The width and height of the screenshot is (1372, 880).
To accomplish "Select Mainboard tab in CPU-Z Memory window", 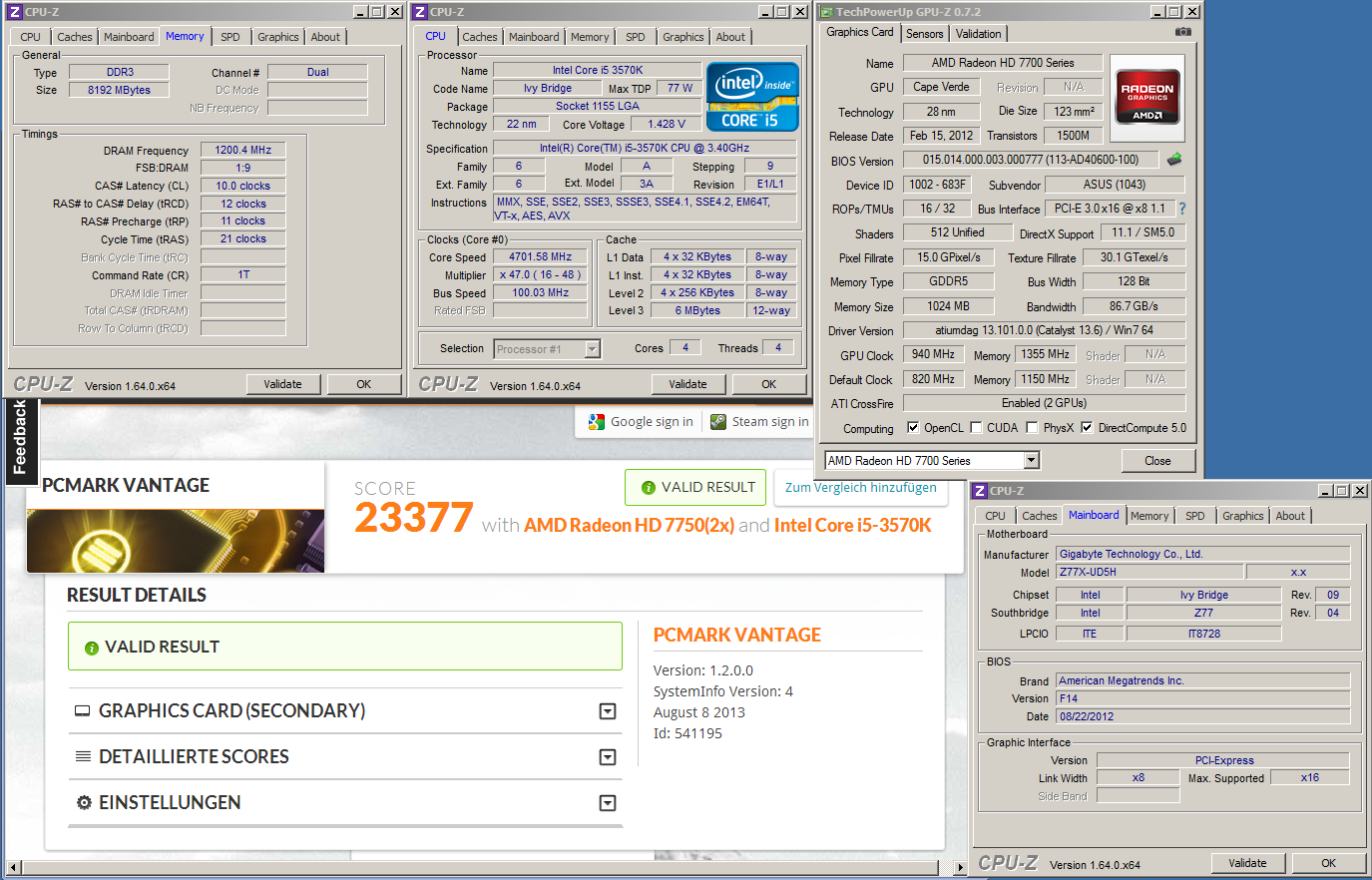I will (x=130, y=37).
